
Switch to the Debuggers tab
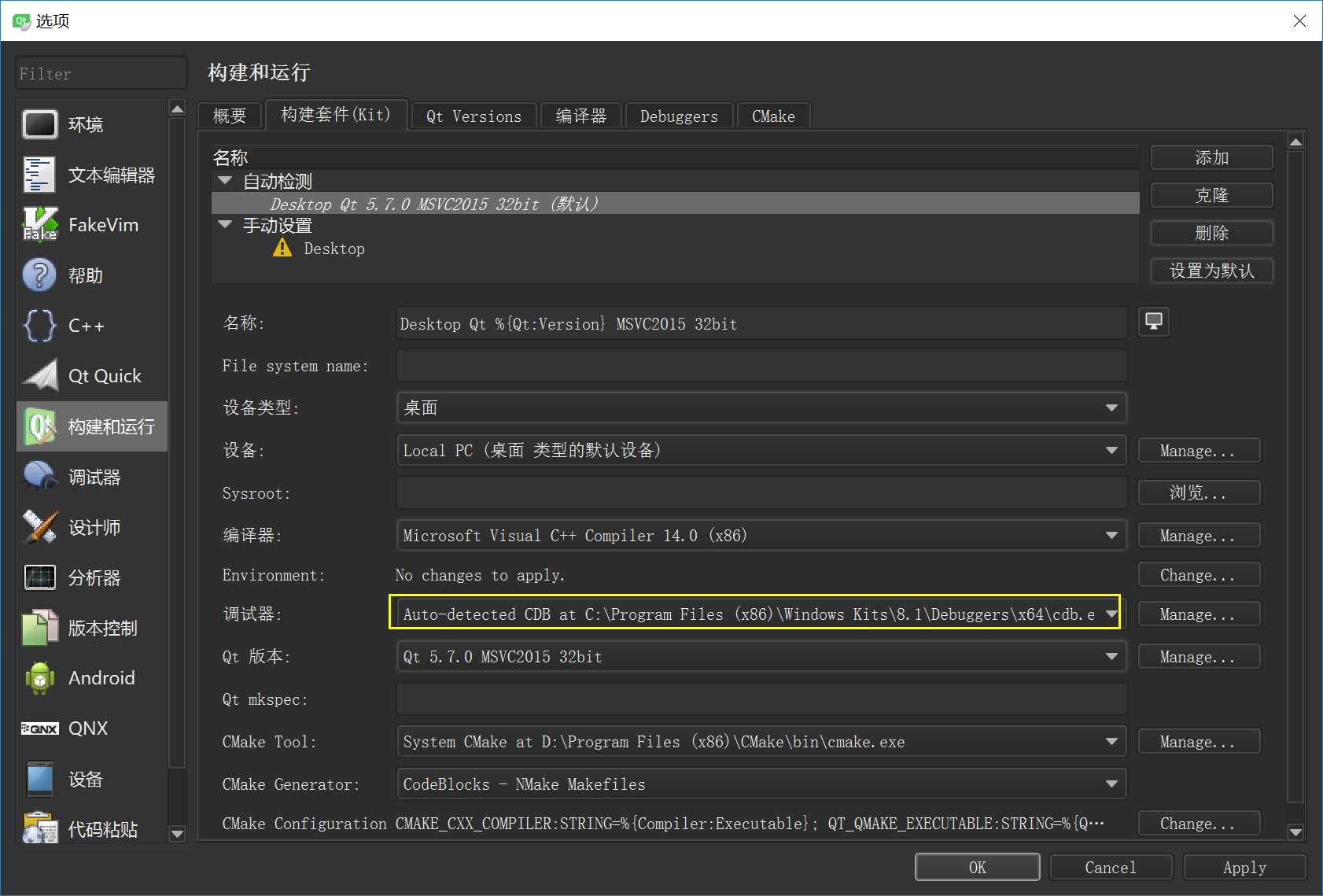[x=679, y=116]
